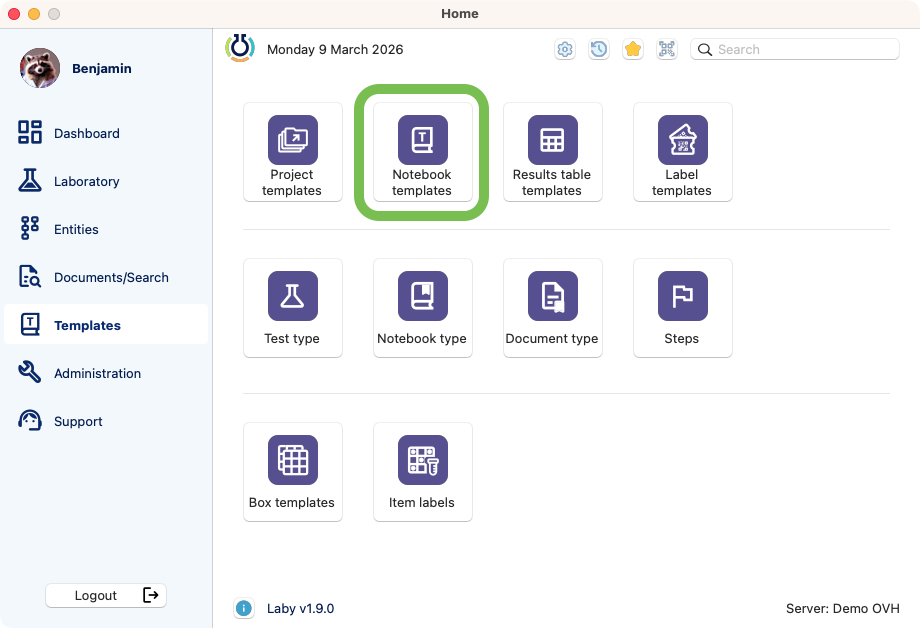This screenshot has height=628, width=920.
Task: Open the Document type tile
Action: click(552, 308)
